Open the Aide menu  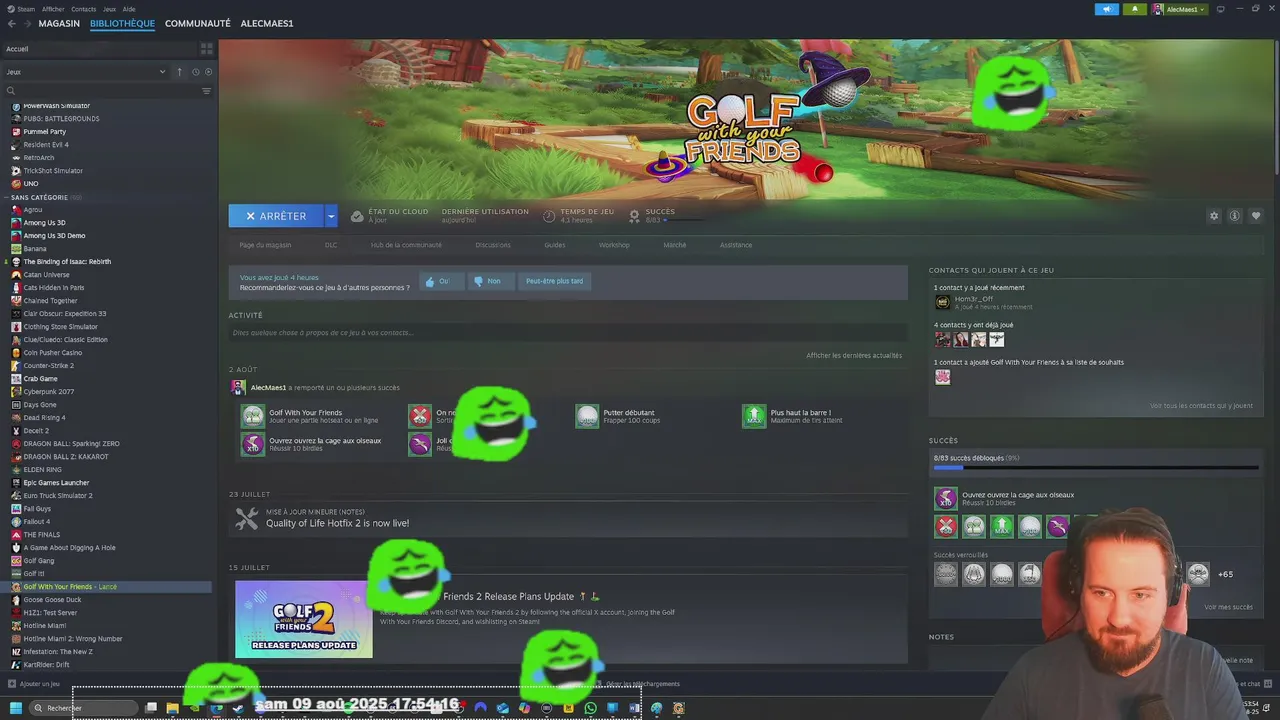point(129,9)
